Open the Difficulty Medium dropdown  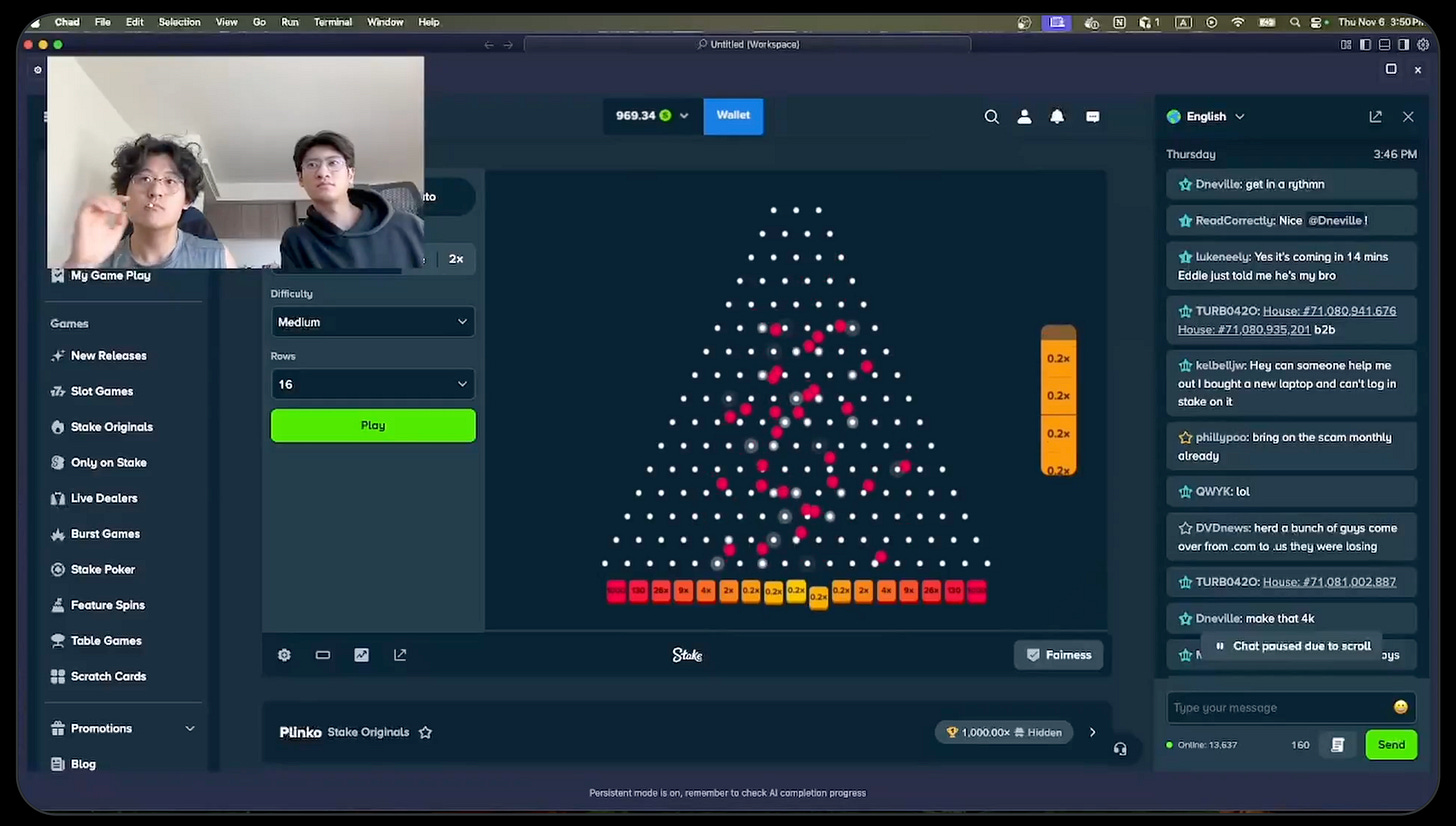click(x=373, y=322)
